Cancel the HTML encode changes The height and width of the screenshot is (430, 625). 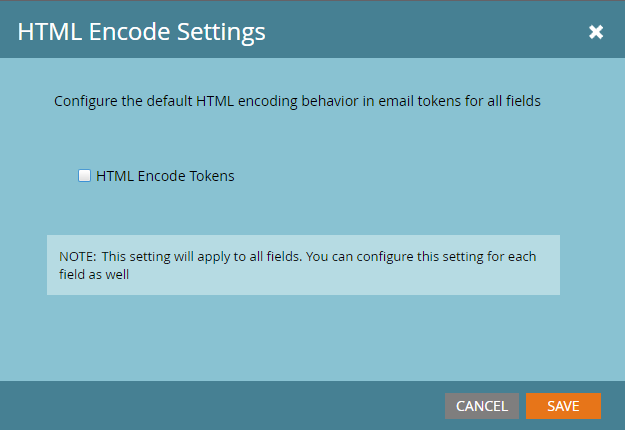coord(482,406)
